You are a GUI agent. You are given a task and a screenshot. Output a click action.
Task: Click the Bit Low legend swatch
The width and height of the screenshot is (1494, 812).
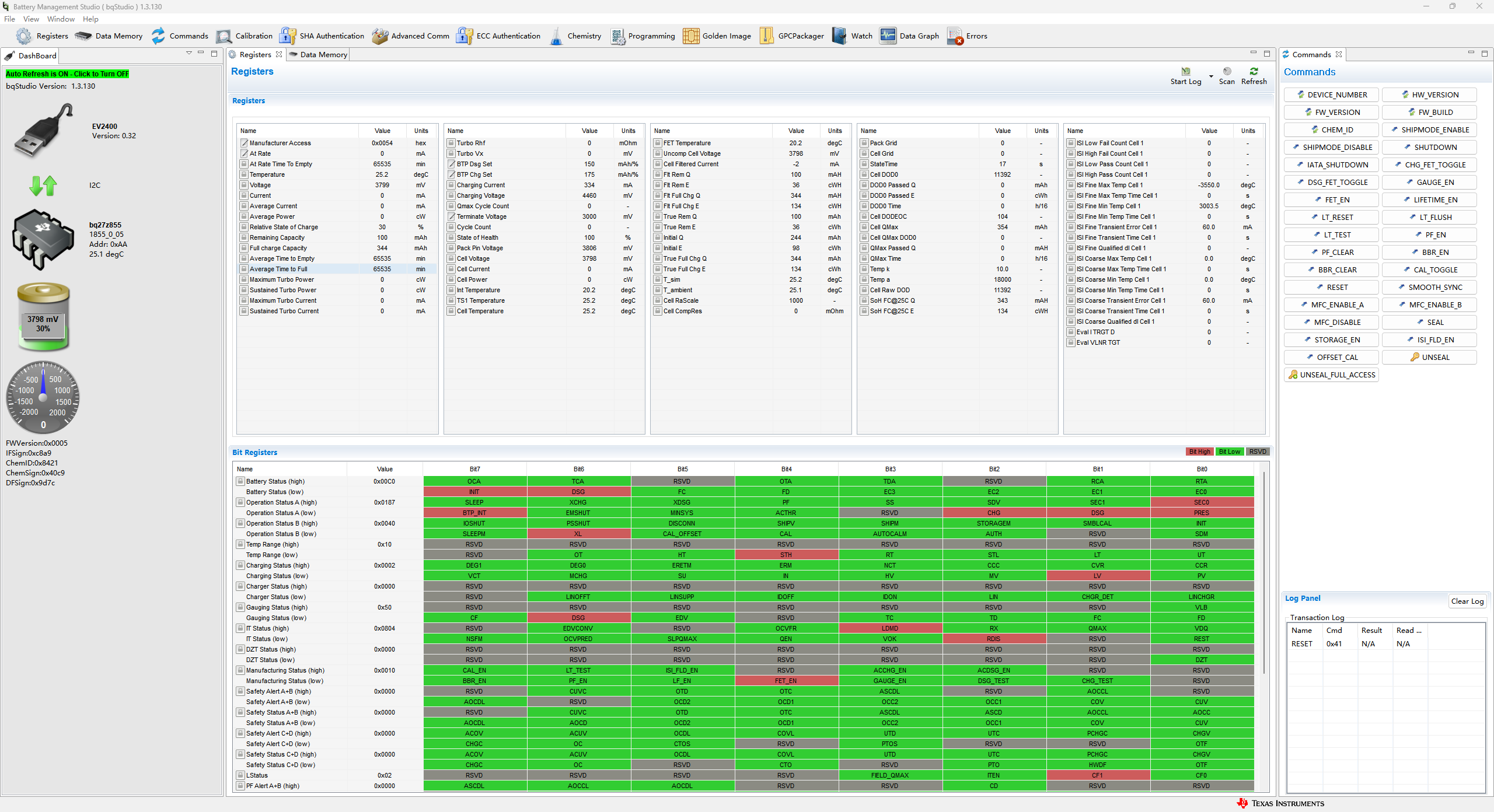[1230, 452]
